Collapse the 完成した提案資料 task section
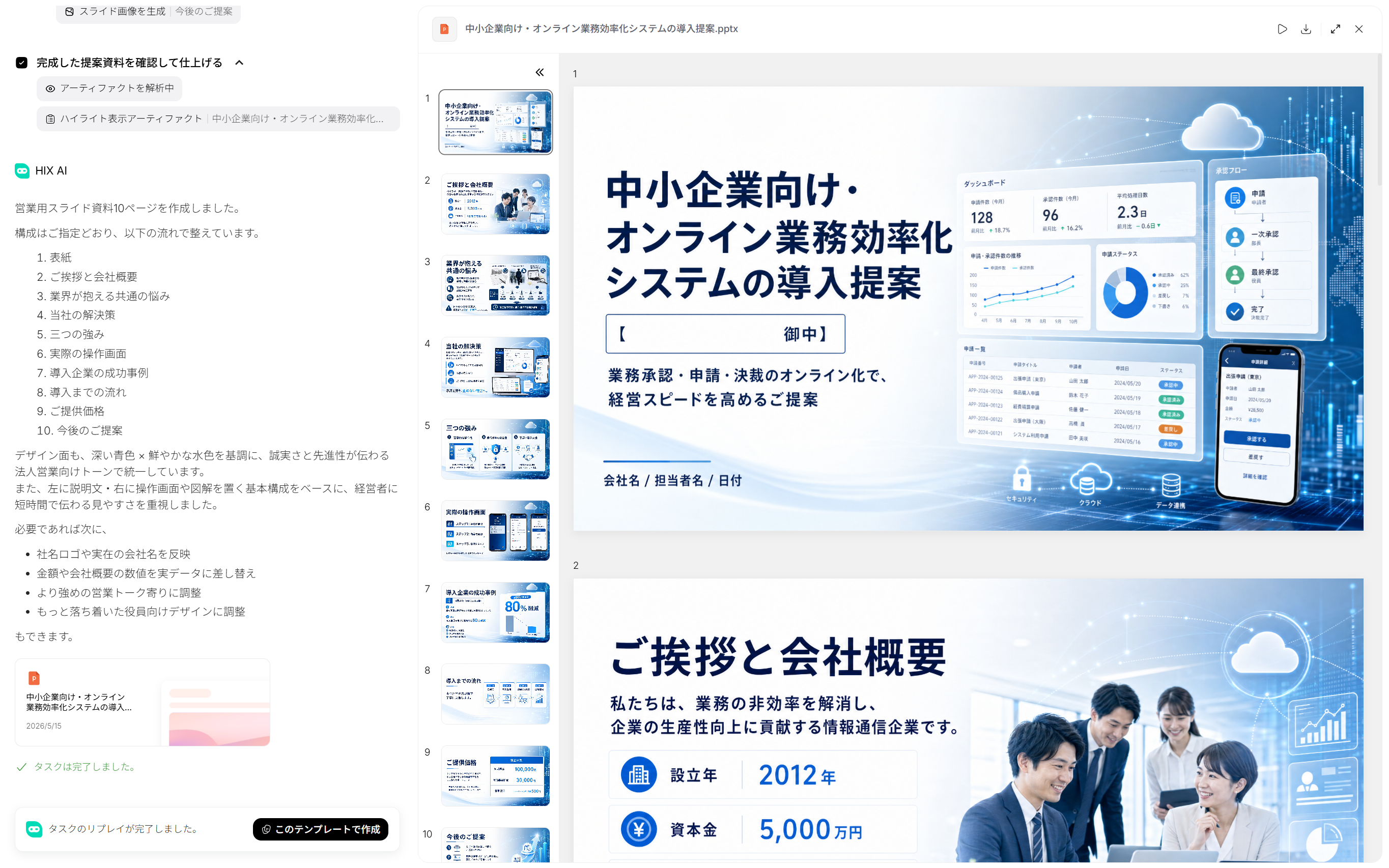1389x868 pixels. click(x=239, y=63)
